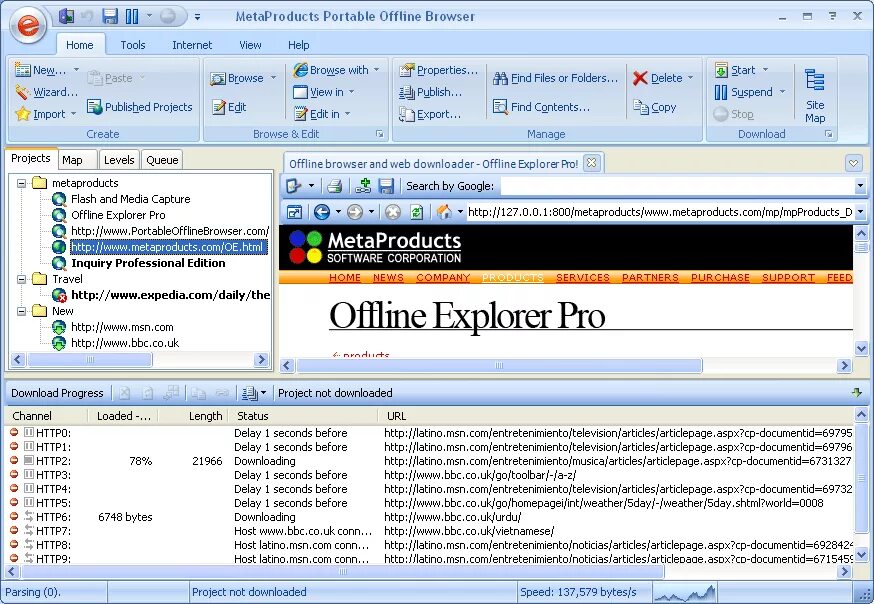Open the Start dropdown arrow
Screen dimensions: 874x604
(x=765, y=70)
